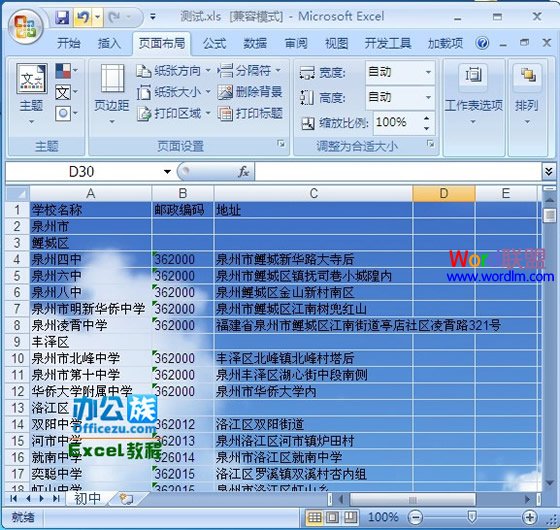Click the Insert Worksheet tab icon
The width and height of the screenshot is (560, 530).
point(126,499)
